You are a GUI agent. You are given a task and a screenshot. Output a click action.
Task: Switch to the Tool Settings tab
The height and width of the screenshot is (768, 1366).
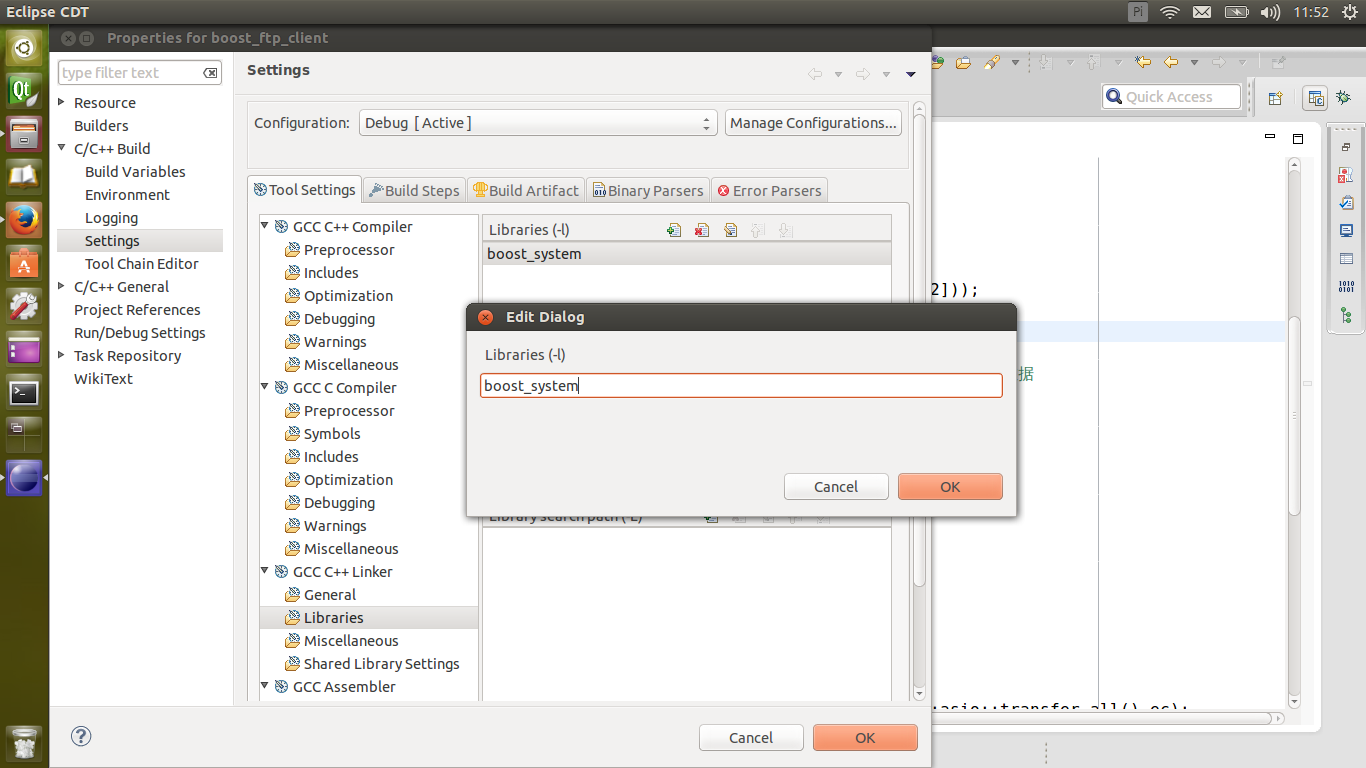tap(305, 189)
